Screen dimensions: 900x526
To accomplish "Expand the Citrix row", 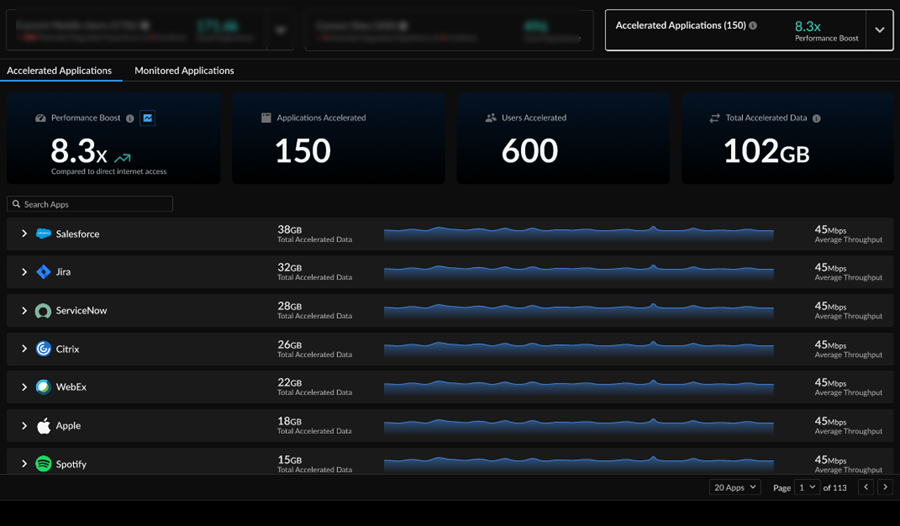I will click(24, 349).
